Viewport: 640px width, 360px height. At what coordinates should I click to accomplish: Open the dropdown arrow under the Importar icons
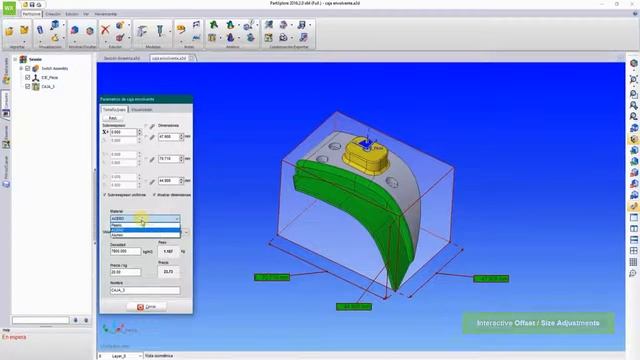click(24, 42)
